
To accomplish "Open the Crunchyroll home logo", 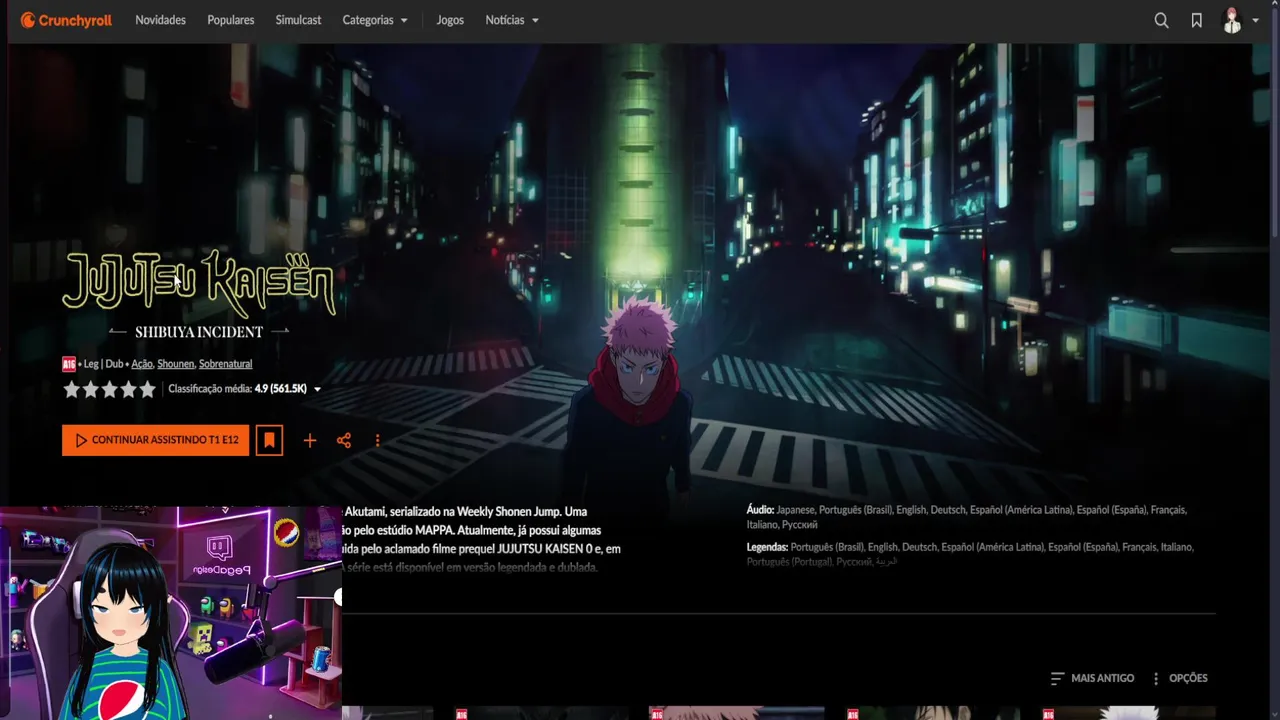I will click(x=66, y=20).
